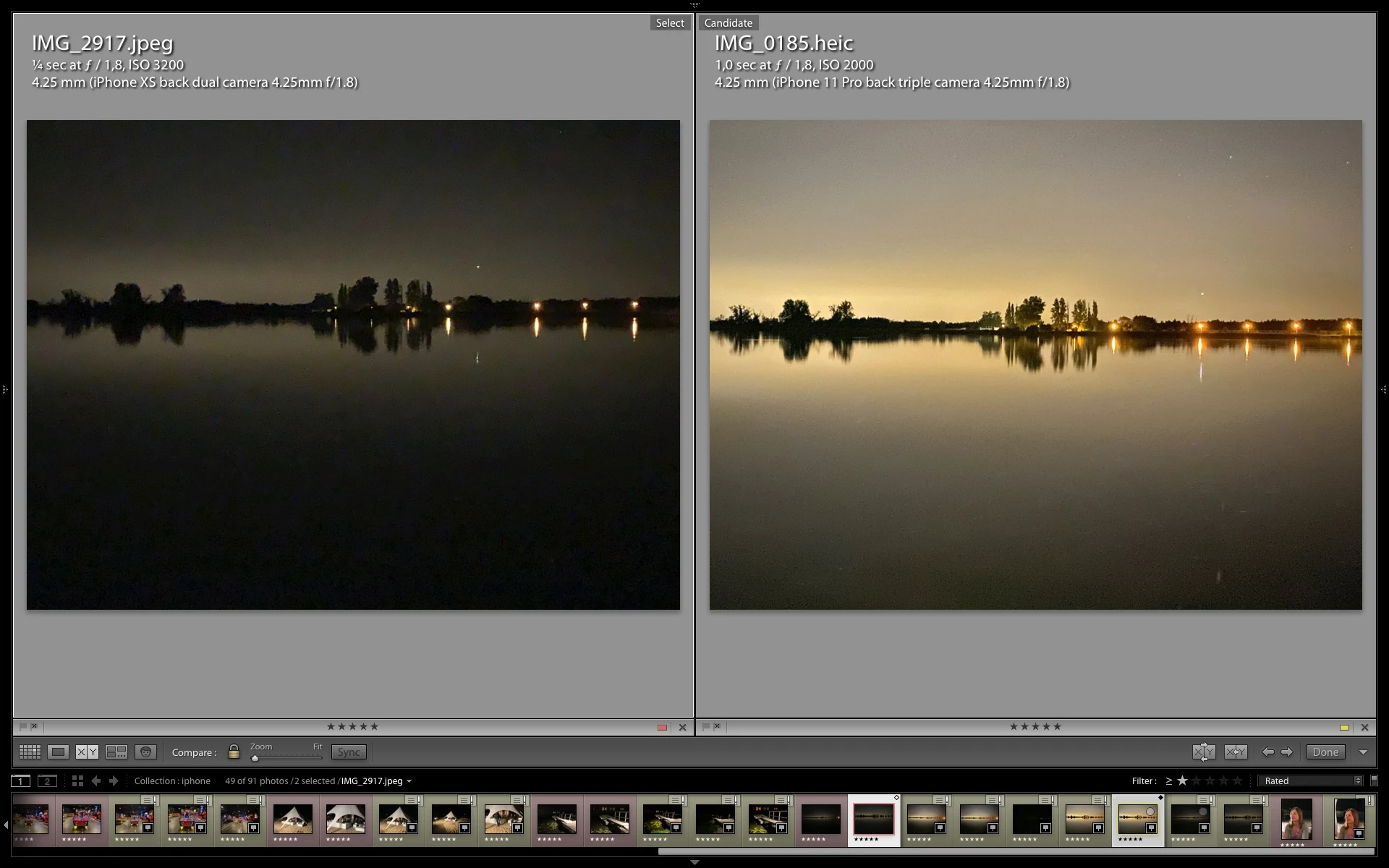Show filmstrip source in grid icon
This screenshot has height=868, width=1389.
click(x=77, y=780)
